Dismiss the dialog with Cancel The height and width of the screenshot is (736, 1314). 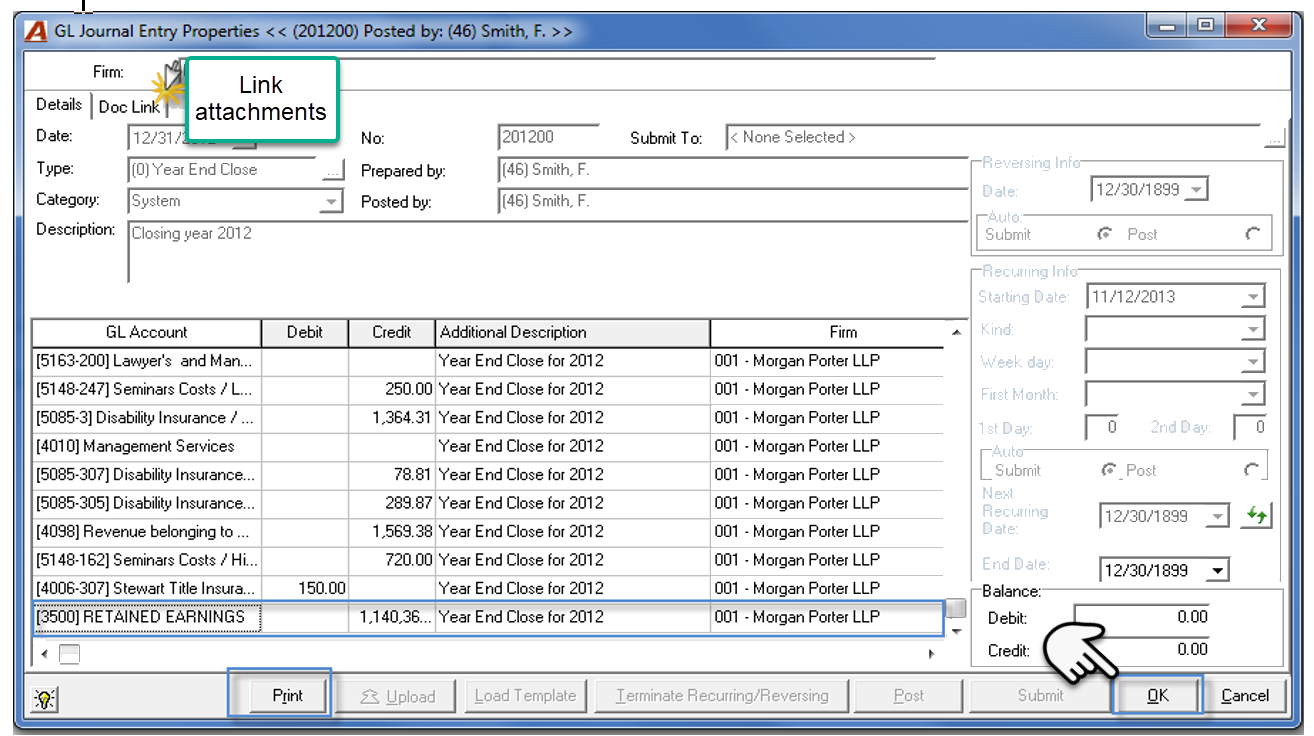(1245, 696)
